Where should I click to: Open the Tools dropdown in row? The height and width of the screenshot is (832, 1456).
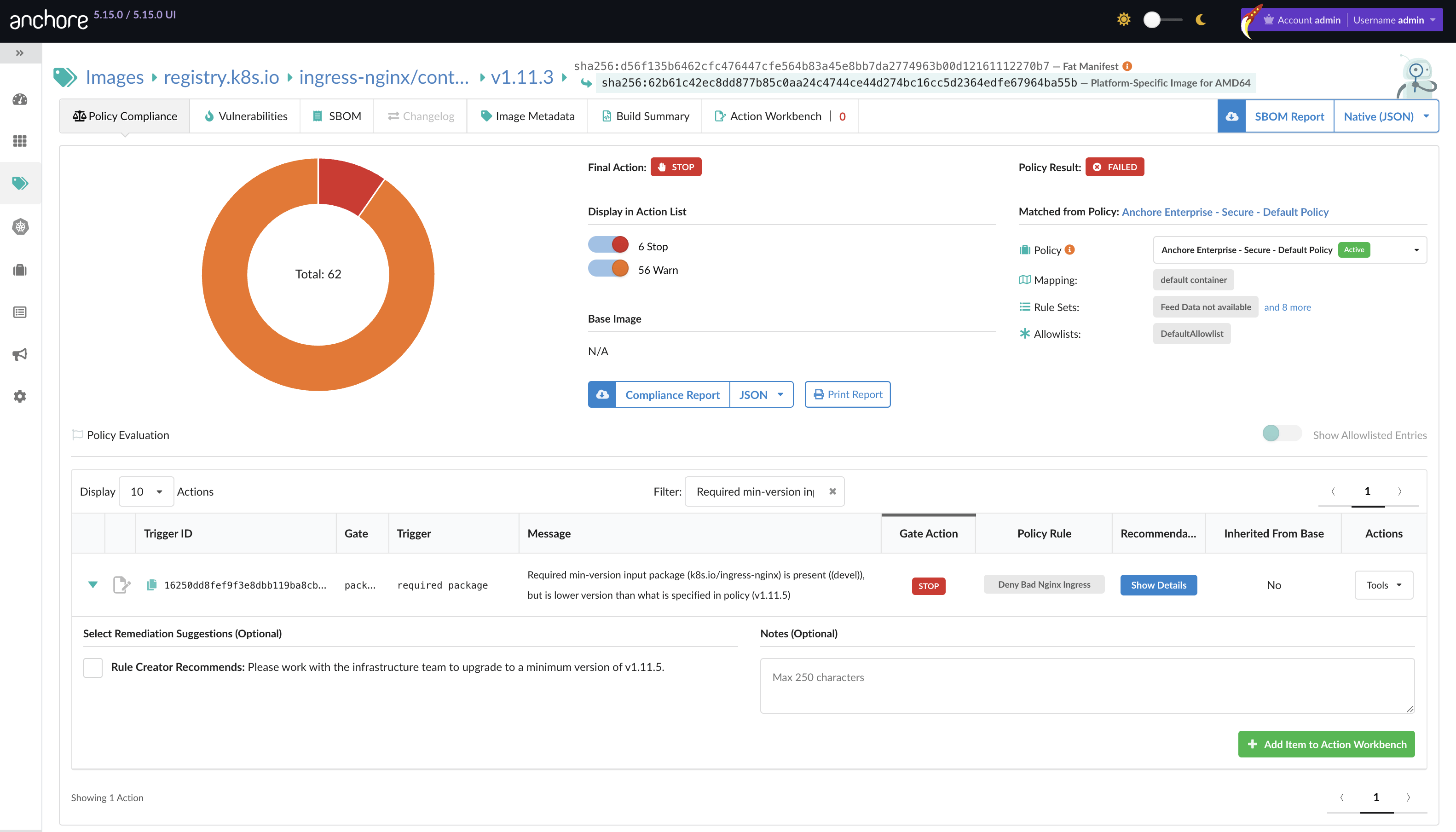[x=1383, y=585]
